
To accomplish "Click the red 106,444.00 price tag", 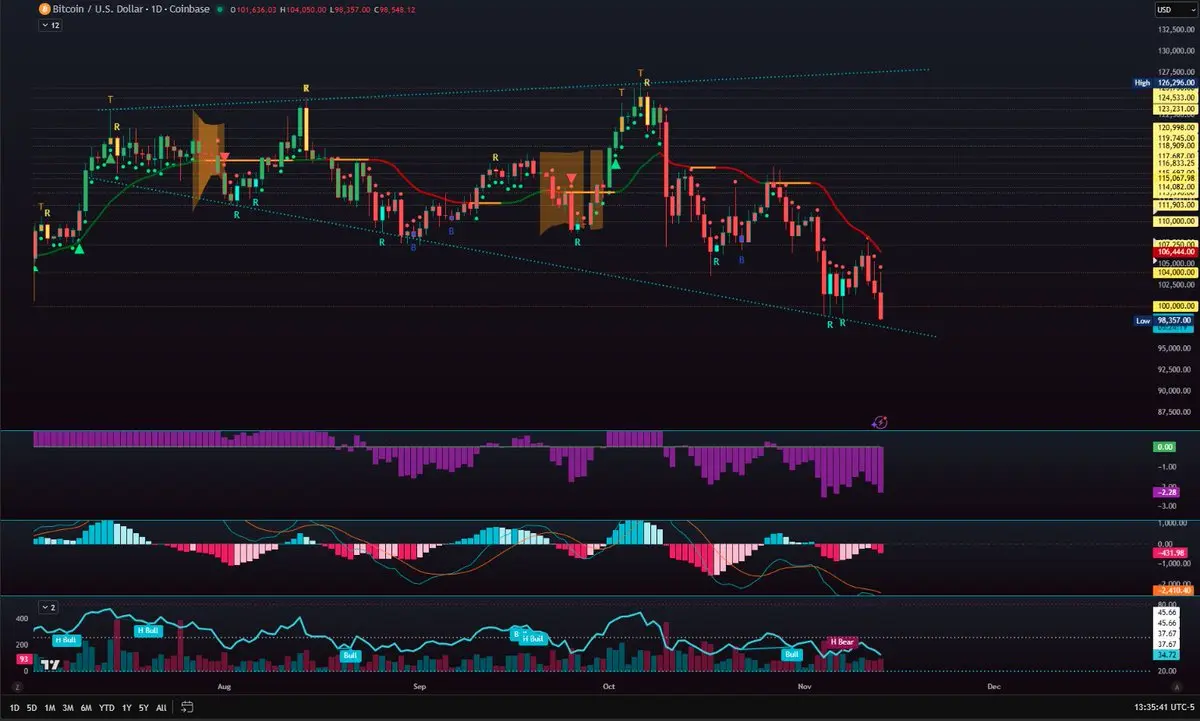I will click(1175, 253).
